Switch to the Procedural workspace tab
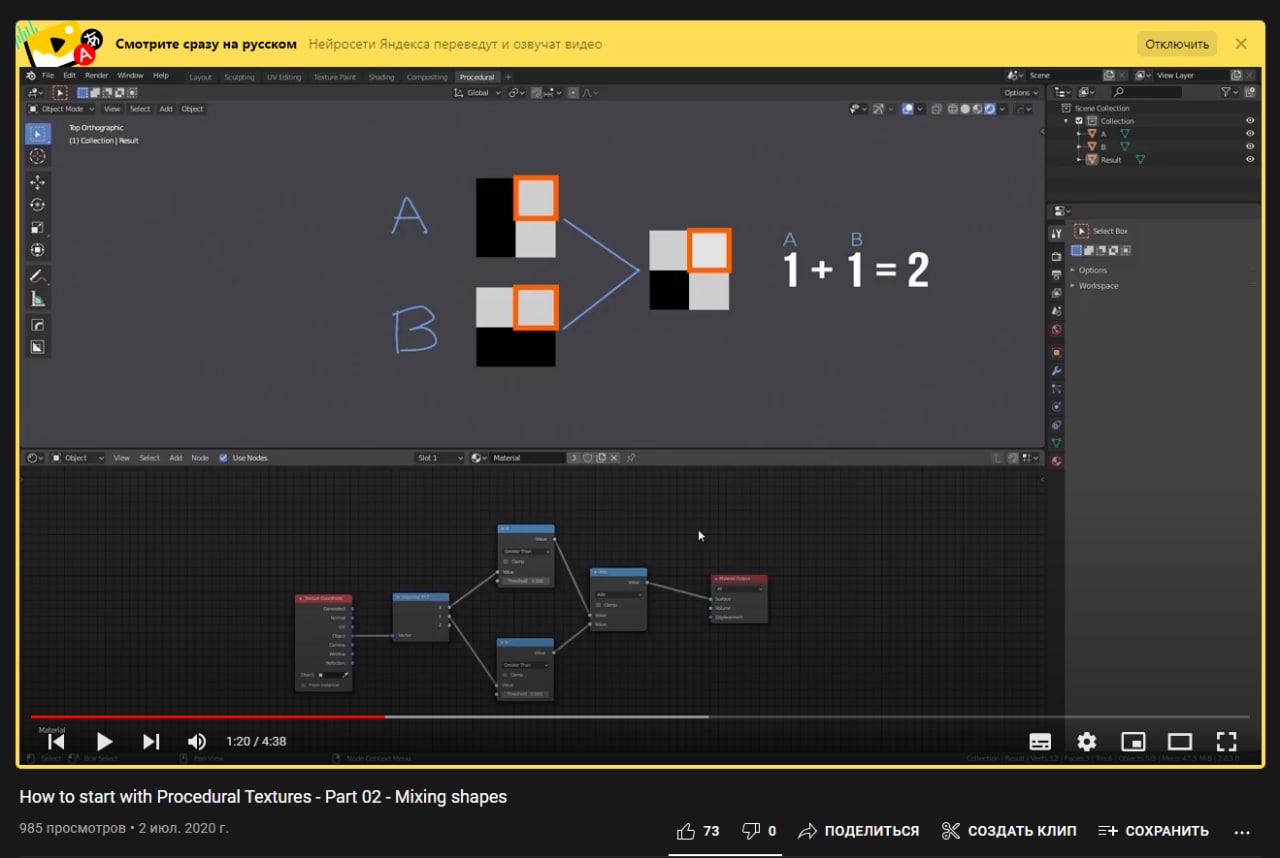The width and height of the screenshot is (1280, 858). [x=477, y=77]
